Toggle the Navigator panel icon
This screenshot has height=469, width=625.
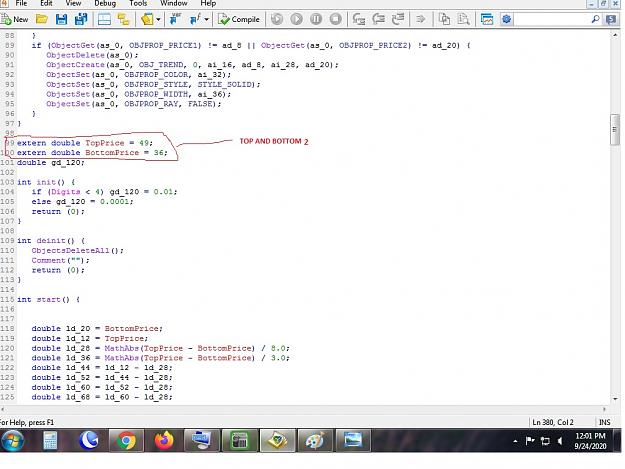(x=104, y=19)
